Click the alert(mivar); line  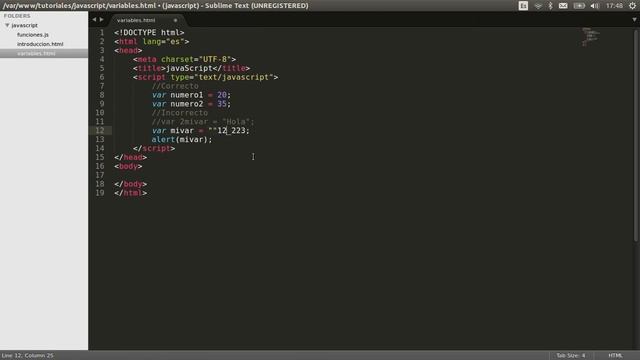point(182,140)
